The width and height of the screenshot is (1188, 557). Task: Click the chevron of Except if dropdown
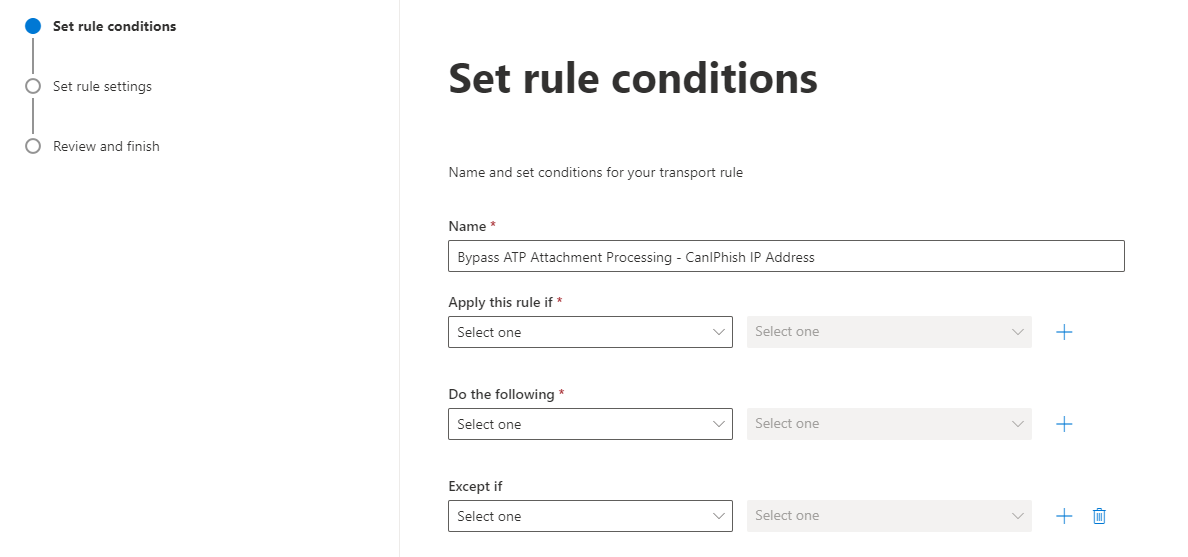[718, 516]
